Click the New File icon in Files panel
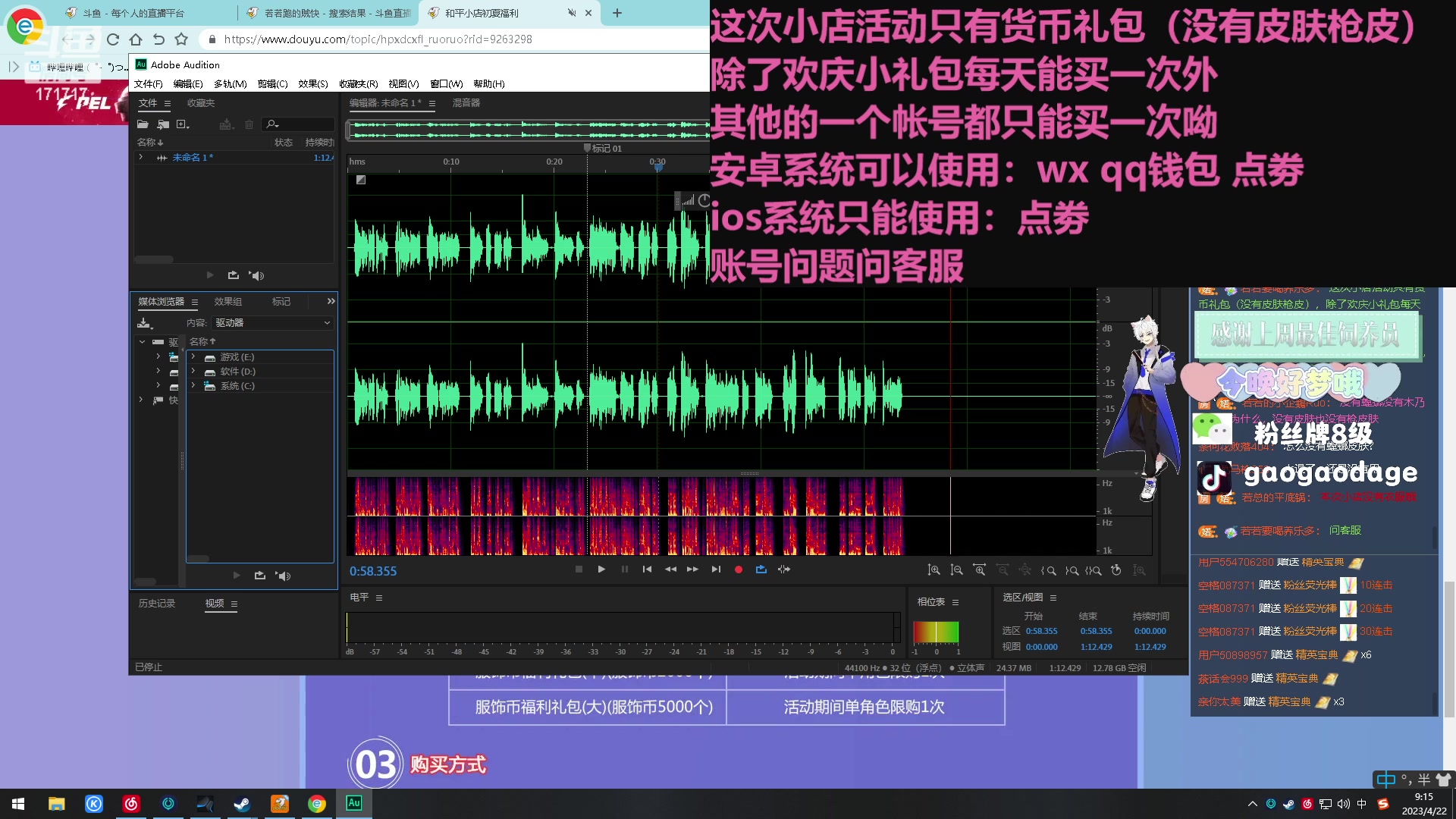 [183, 125]
